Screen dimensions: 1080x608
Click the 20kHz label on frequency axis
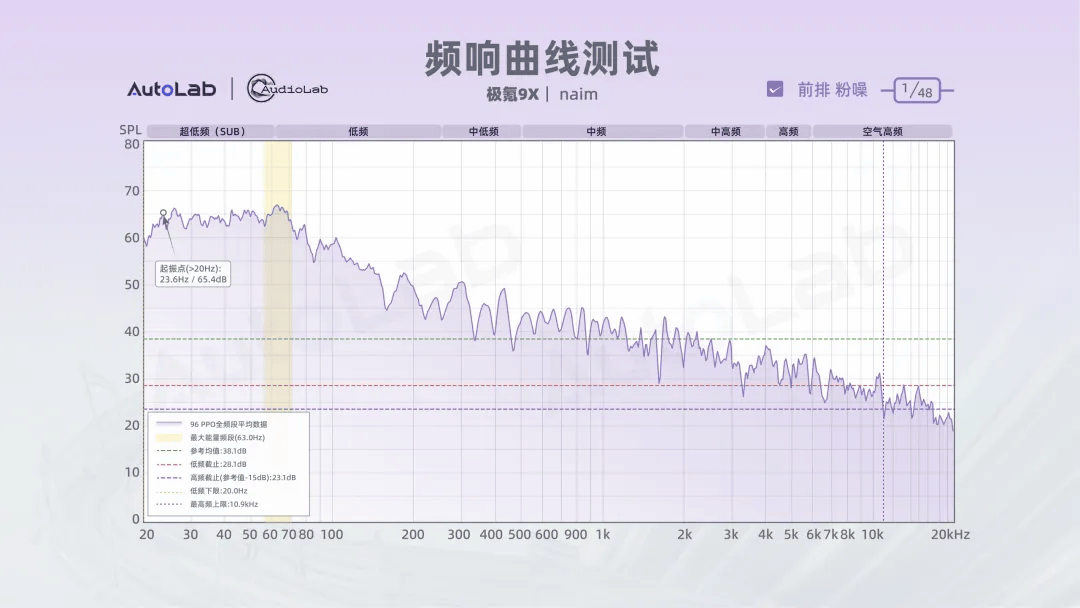tap(951, 534)
